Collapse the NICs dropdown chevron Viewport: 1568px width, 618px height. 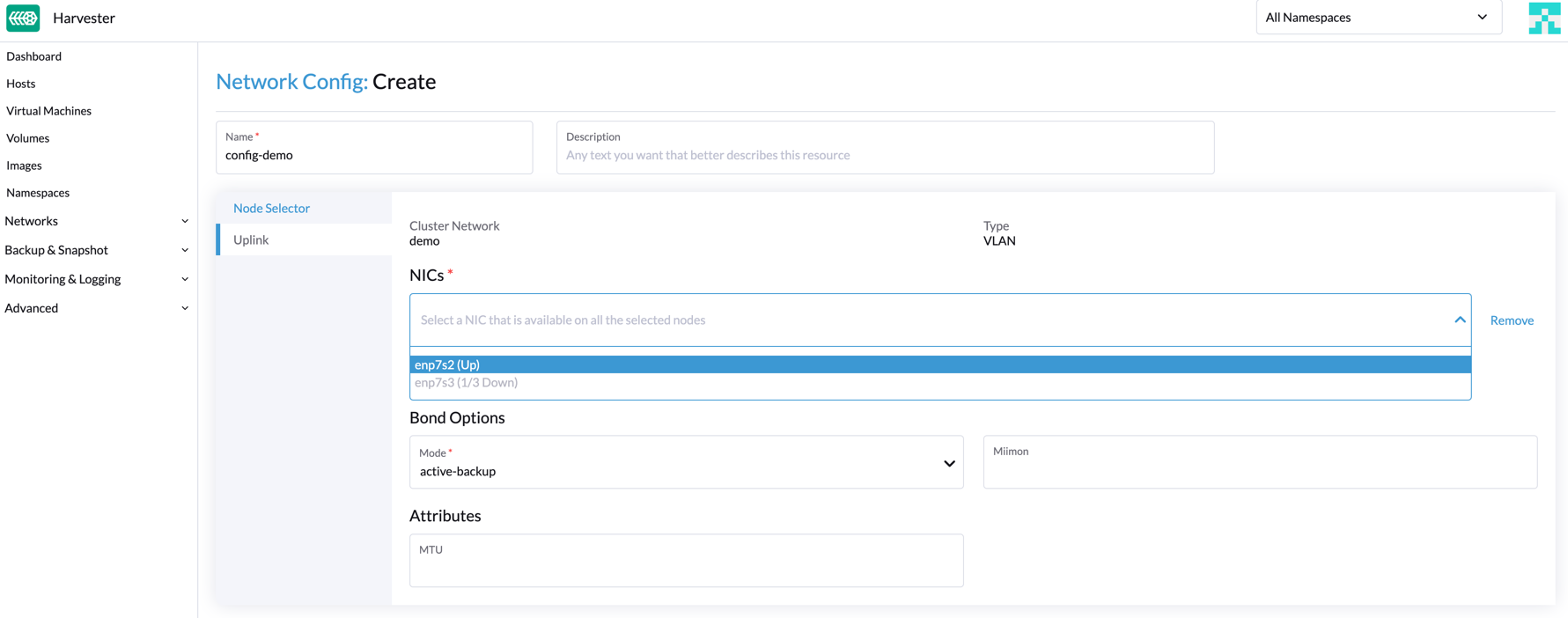coord(1459,320)
